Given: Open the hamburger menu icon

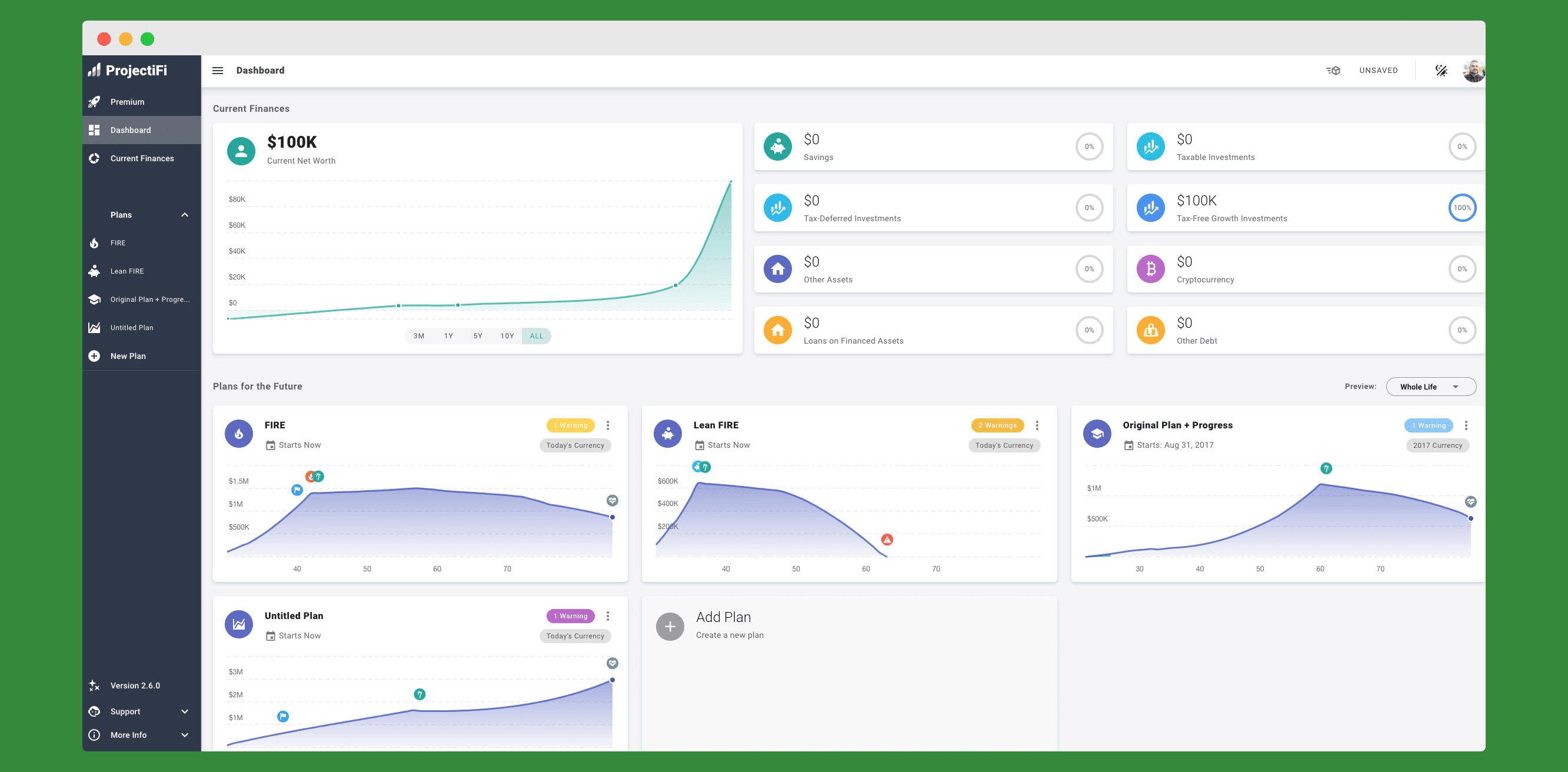Looking at the screenshot, I should pos(217,71).
